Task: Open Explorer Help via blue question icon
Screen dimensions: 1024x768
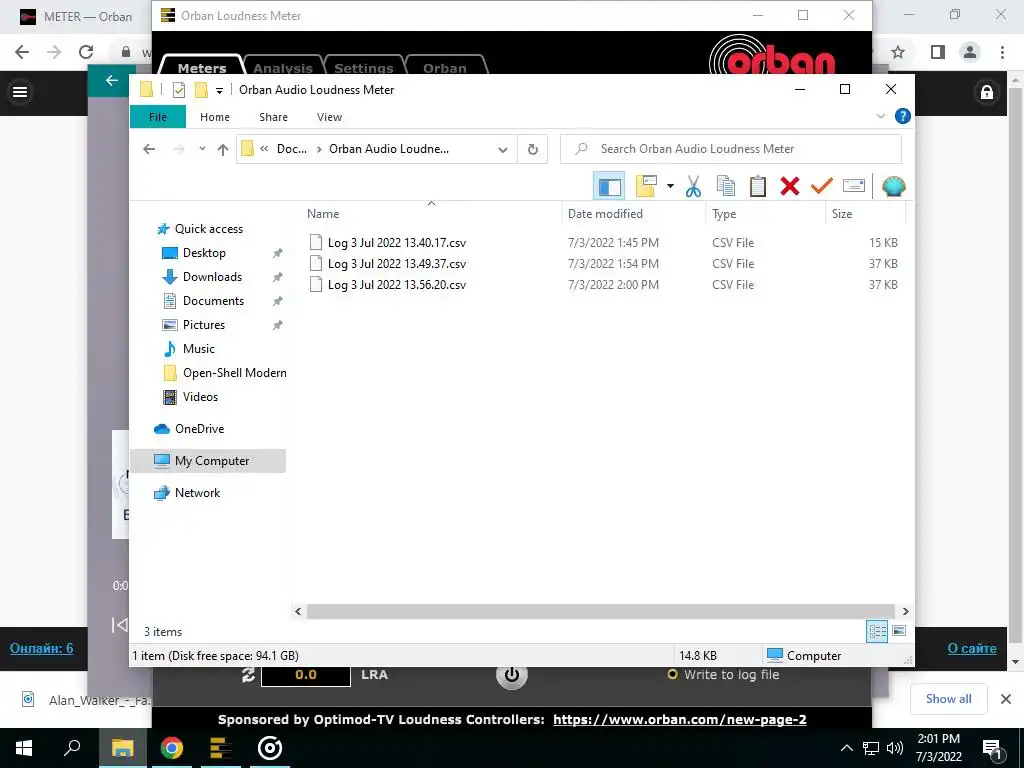Action: coord(903,116)
